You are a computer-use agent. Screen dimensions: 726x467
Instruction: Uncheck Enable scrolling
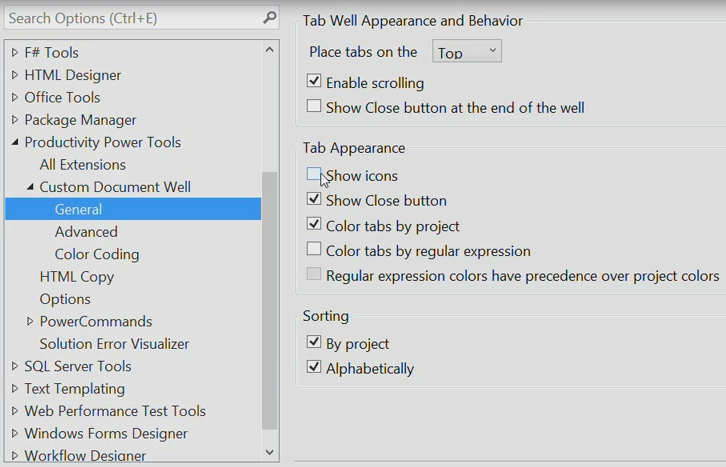314,81
